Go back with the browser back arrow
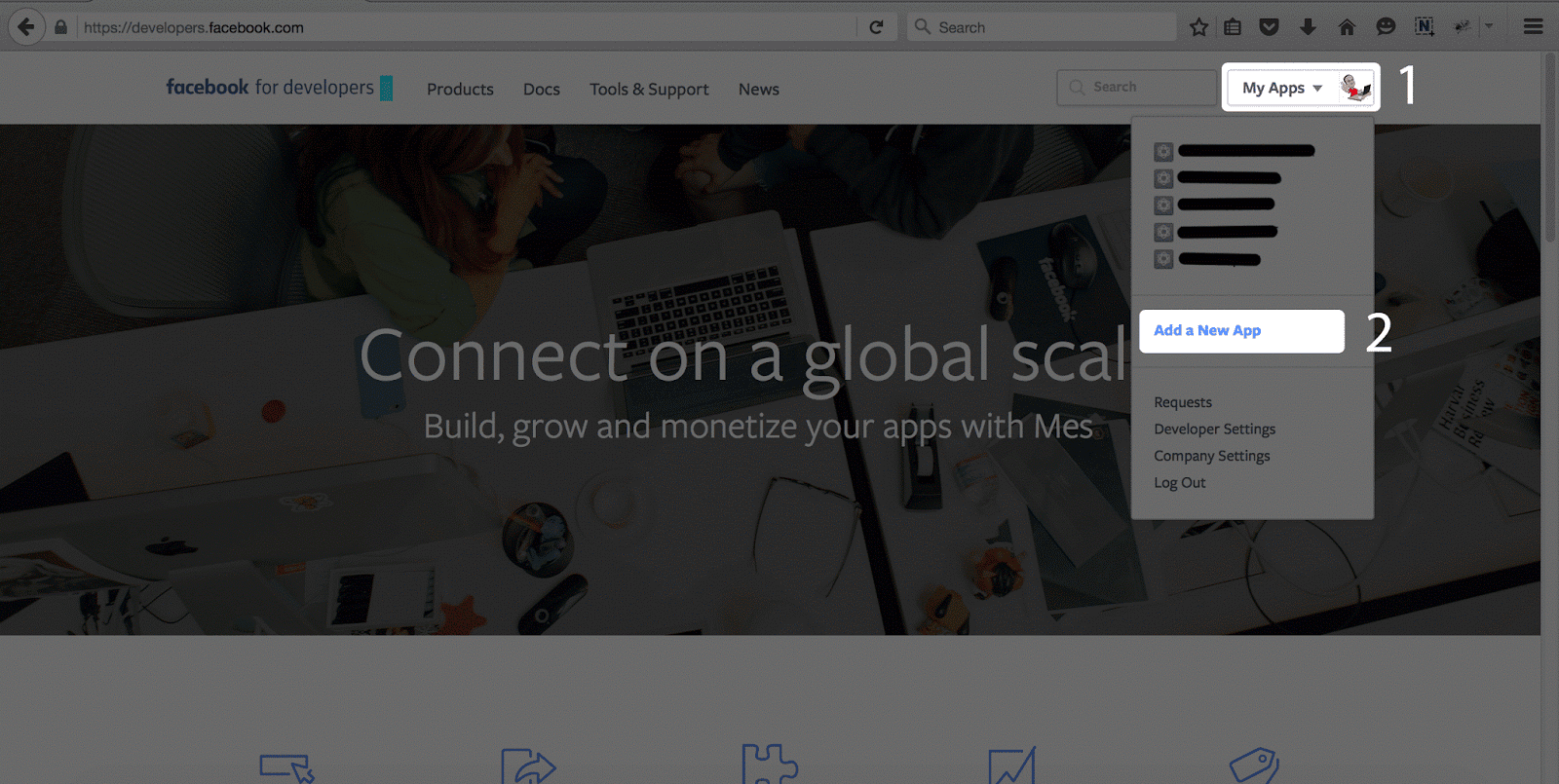1559x784 pixels. coord(26,27)
